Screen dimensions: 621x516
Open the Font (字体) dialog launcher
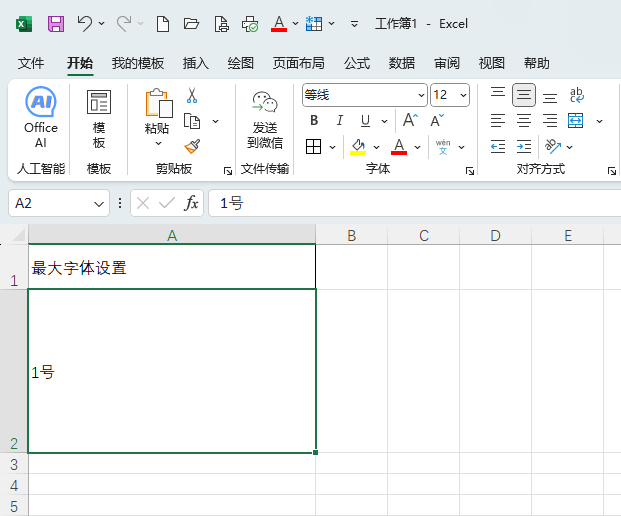click(470, 171)
